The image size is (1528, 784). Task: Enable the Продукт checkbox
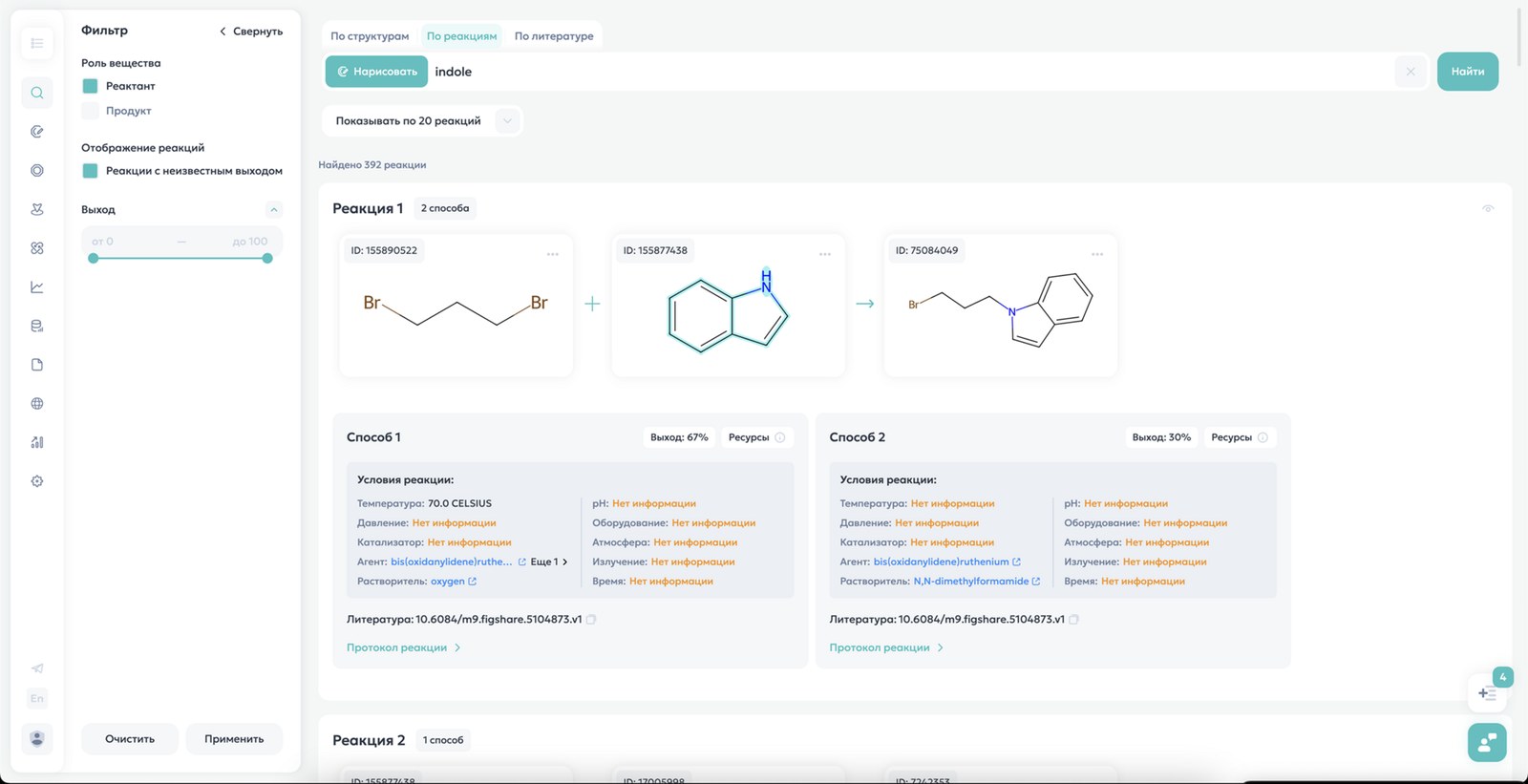click(x=91, y=111)
